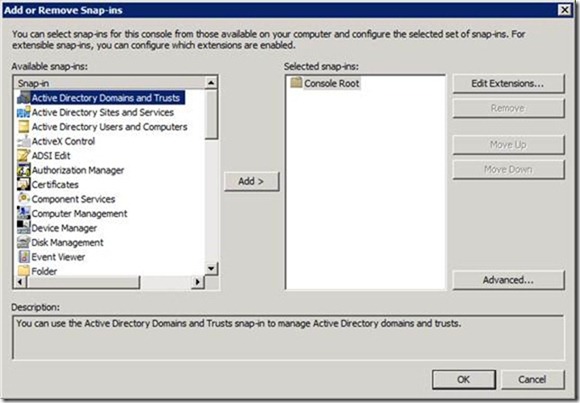Click the Device Manager icon
580x403 pixels.
pyautogui.click(x=24, y=228)
